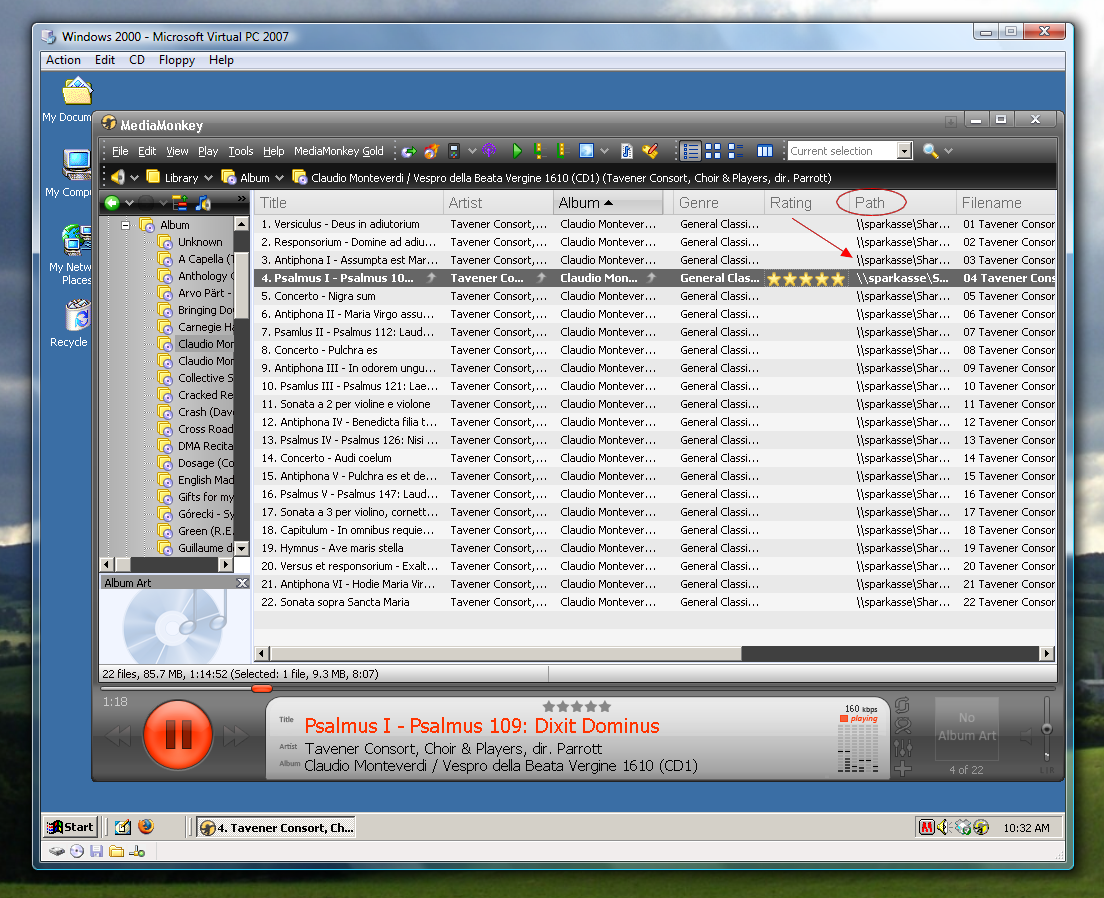Click the Firefox icon in quick launch
Screen dimensions: 1104x898
(x=146, y=827)
